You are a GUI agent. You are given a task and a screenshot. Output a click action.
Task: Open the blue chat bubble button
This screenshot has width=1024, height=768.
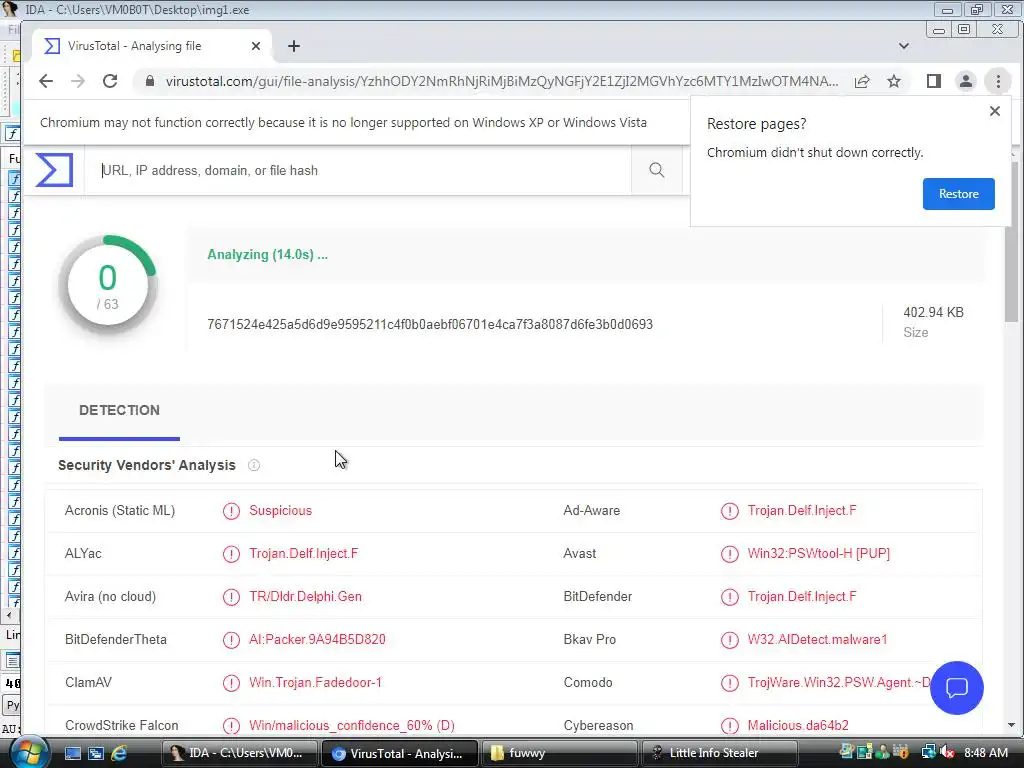[957, 688]
